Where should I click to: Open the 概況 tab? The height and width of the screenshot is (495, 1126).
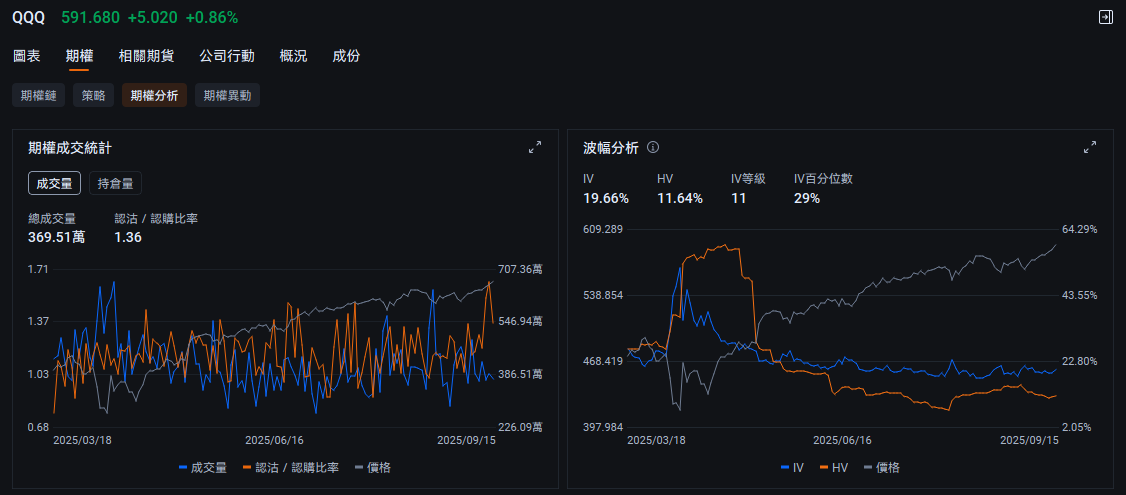(x=294, y=56)
